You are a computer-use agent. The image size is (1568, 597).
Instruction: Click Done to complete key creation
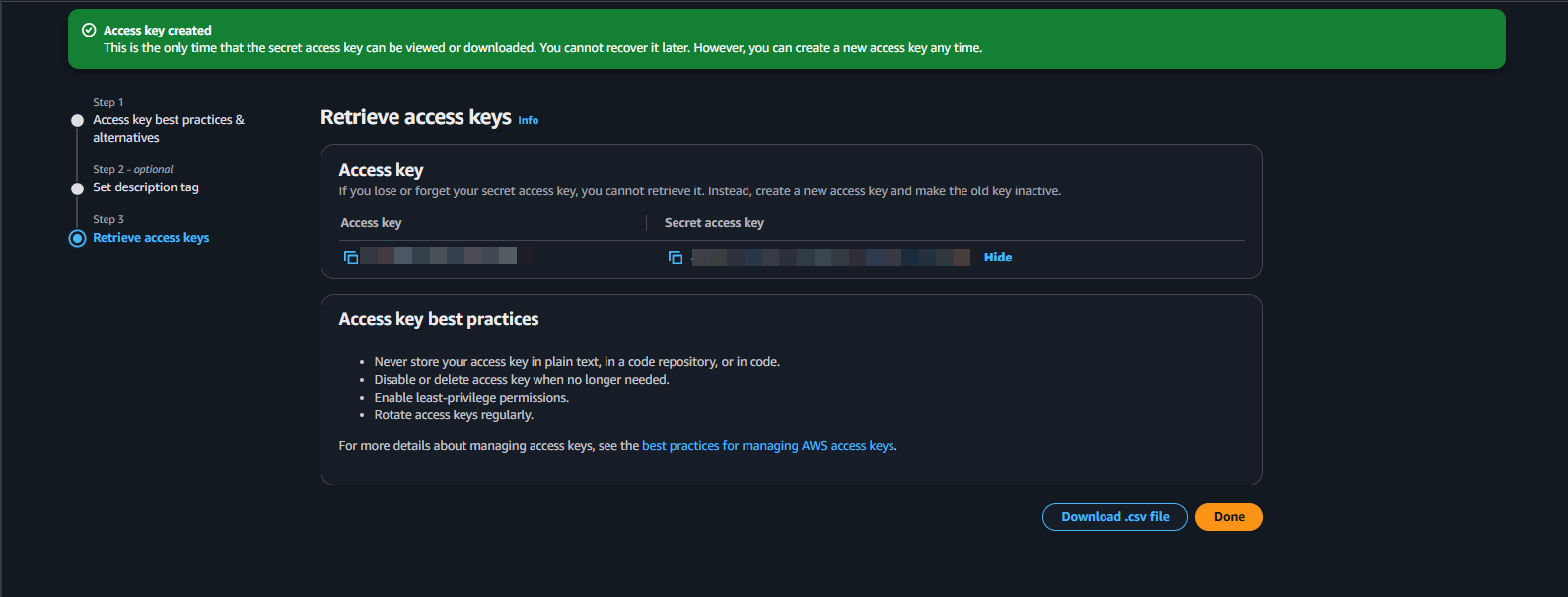[x=1228, y=516]
